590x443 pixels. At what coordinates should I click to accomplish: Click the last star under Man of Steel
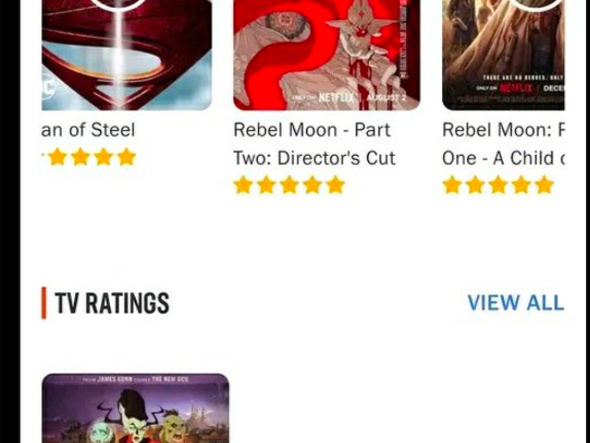tap(127, 157)
